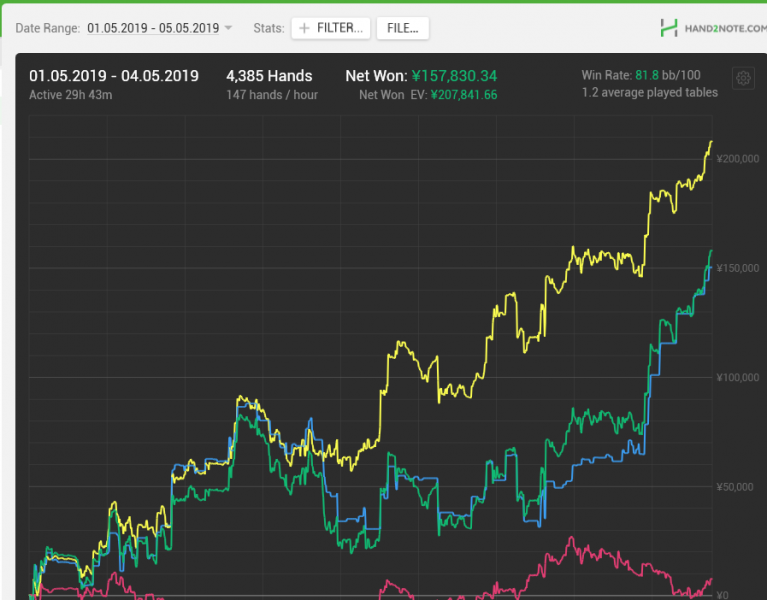Click the ¥150,000 axis label
Screen dimensions: 767x600
point(738,268)
